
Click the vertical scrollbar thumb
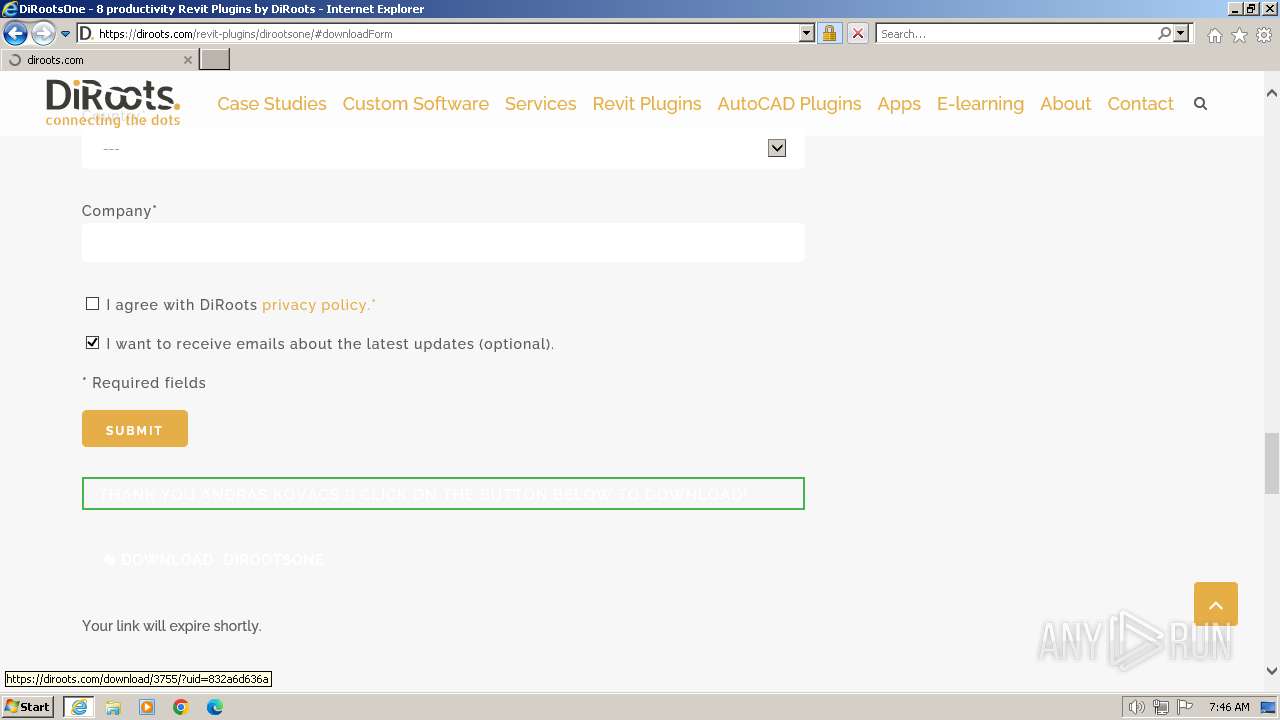pyautogui.click(x=1272, y=463)
